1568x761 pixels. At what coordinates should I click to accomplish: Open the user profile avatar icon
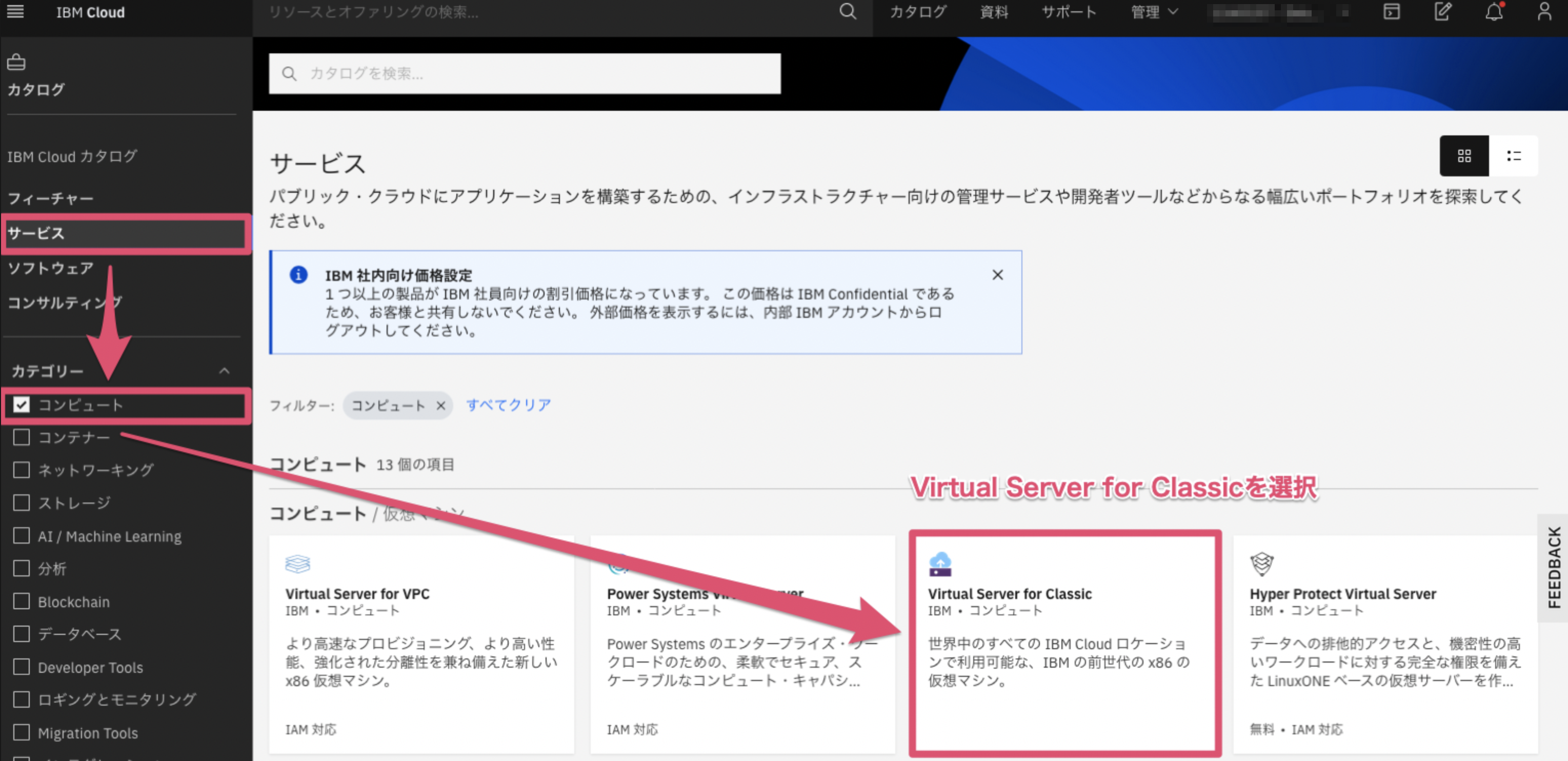(1544, 12)
